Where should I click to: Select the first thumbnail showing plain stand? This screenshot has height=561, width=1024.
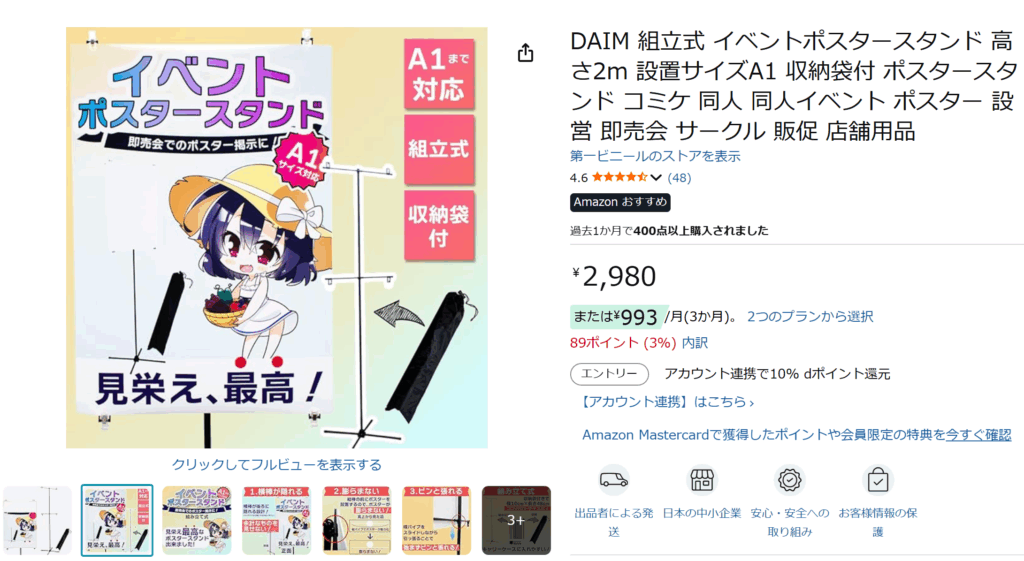(x=37, y=521)
